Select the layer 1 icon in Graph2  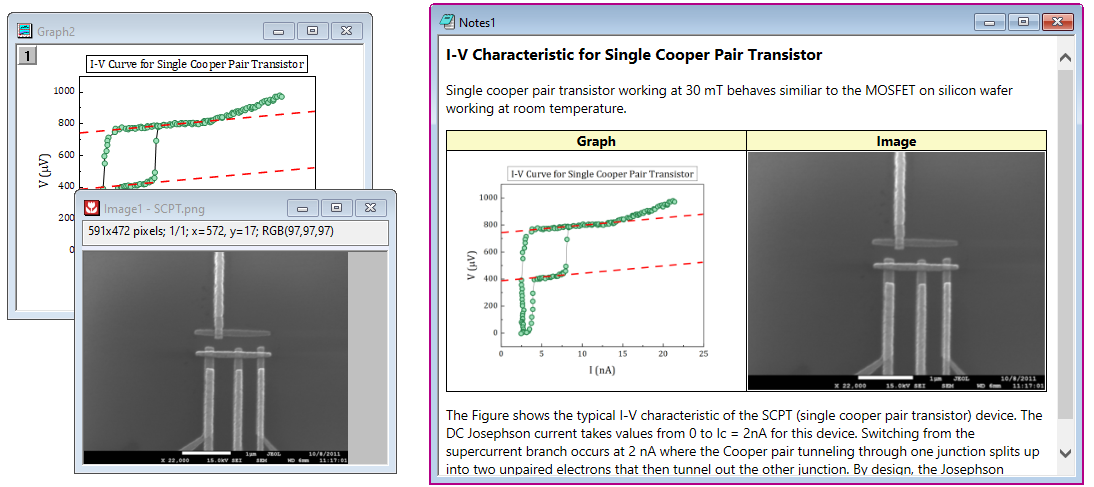point(27,56)
